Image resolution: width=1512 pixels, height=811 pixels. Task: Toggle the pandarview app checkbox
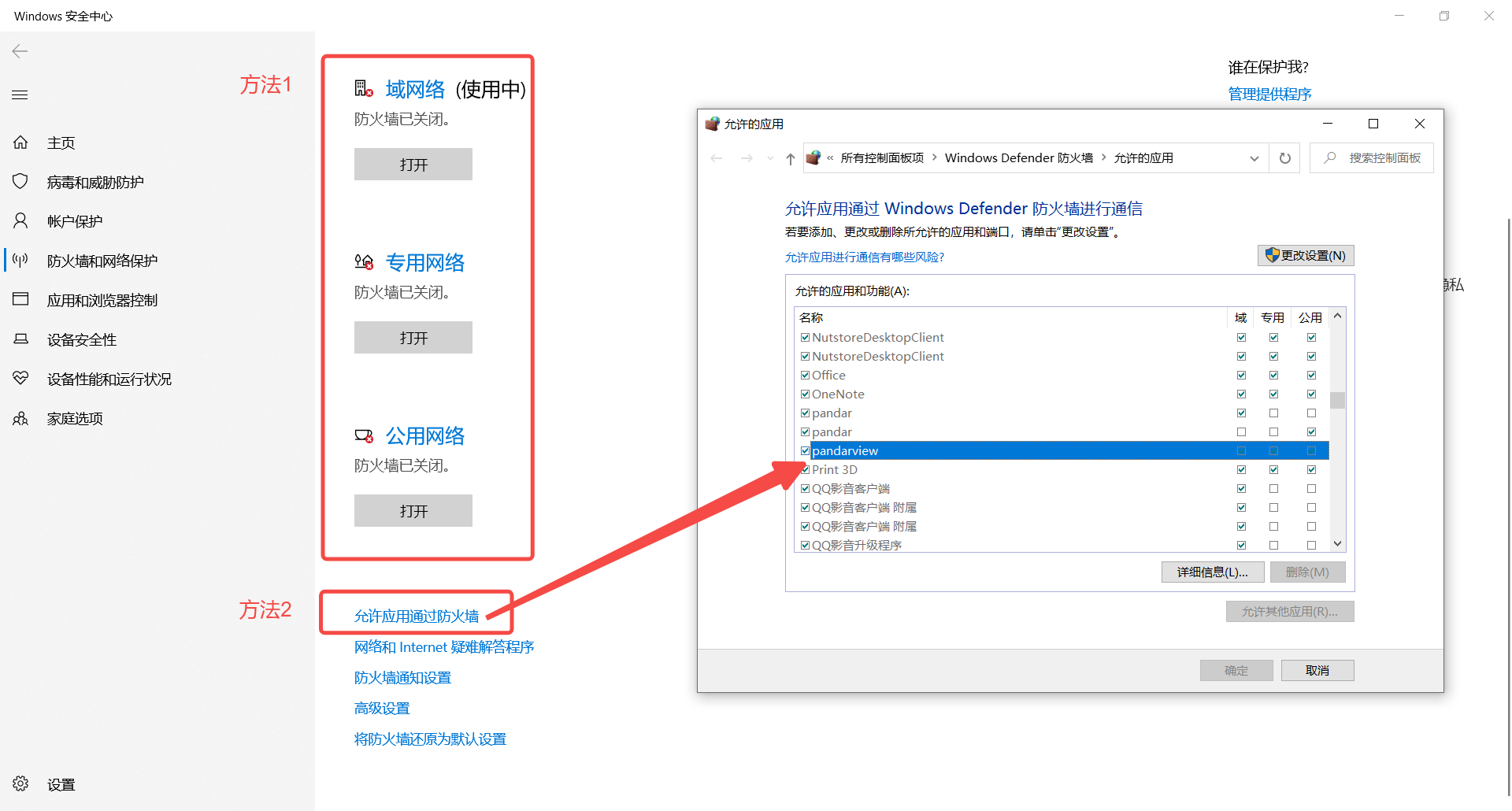coord(806,451)
